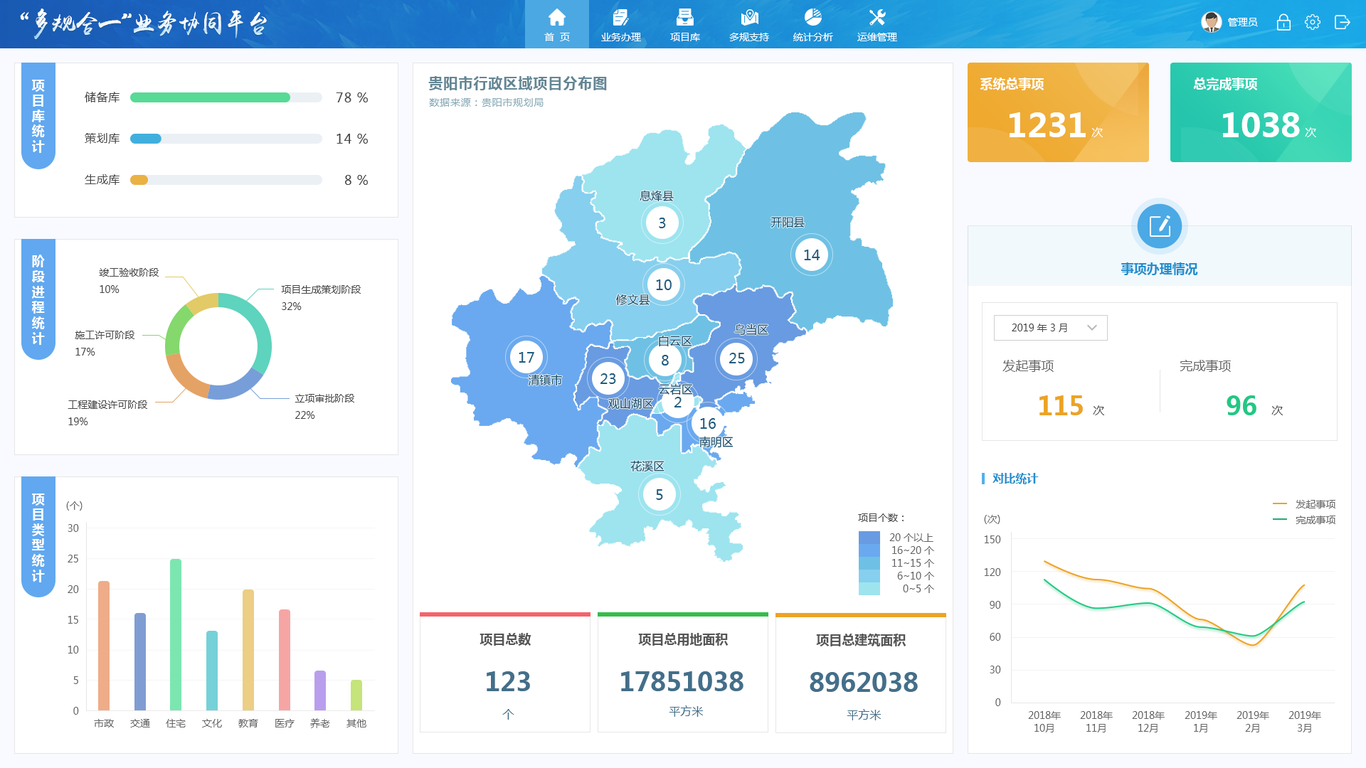Viewport: 1366px width, 768px height.
Task: Click the 总完成事项 green card
Action: point(1260,112)
